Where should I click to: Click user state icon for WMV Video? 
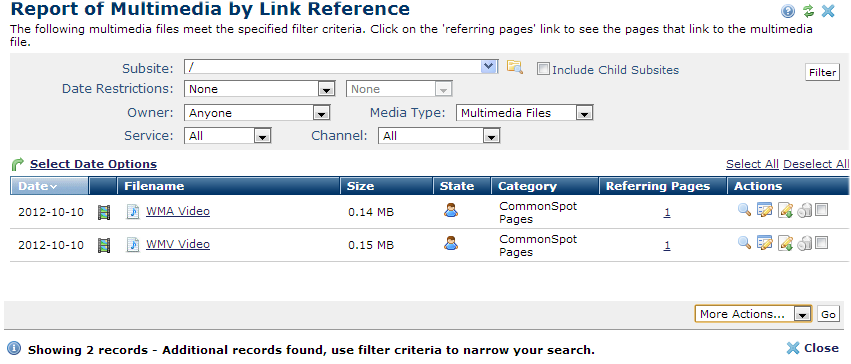point(450,243)
